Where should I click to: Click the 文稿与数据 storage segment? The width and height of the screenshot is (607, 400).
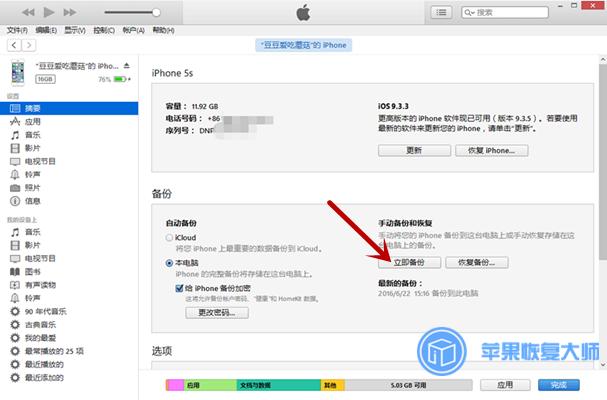point(278,385)
